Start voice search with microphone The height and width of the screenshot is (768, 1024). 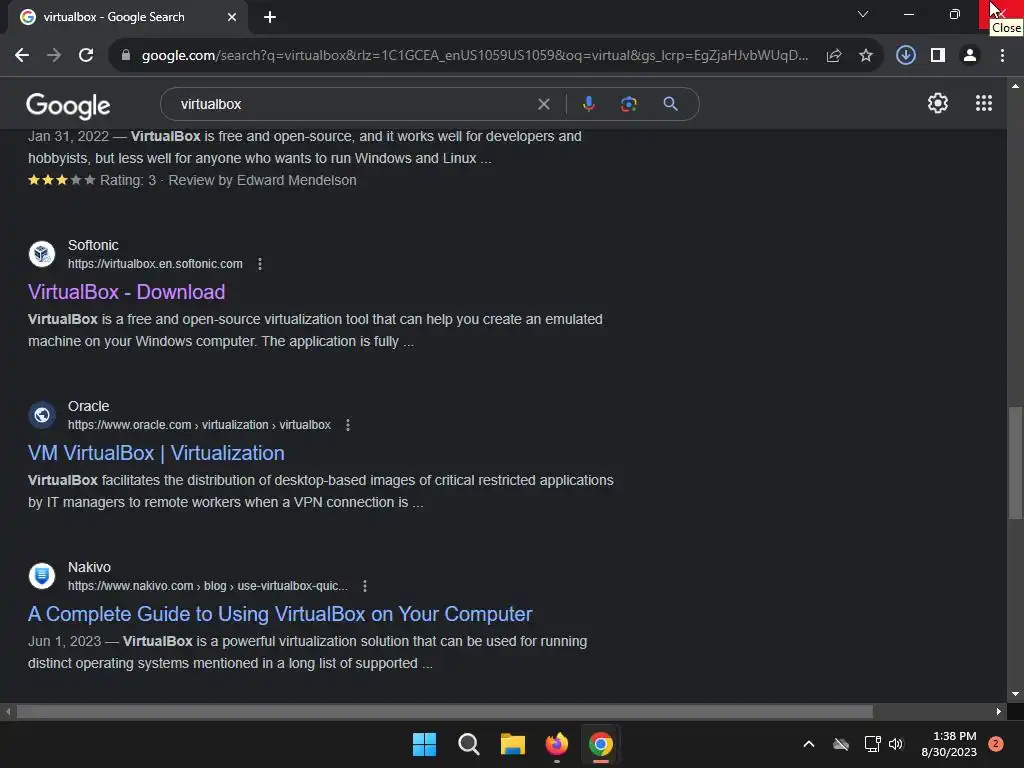(x=588, y=104)
